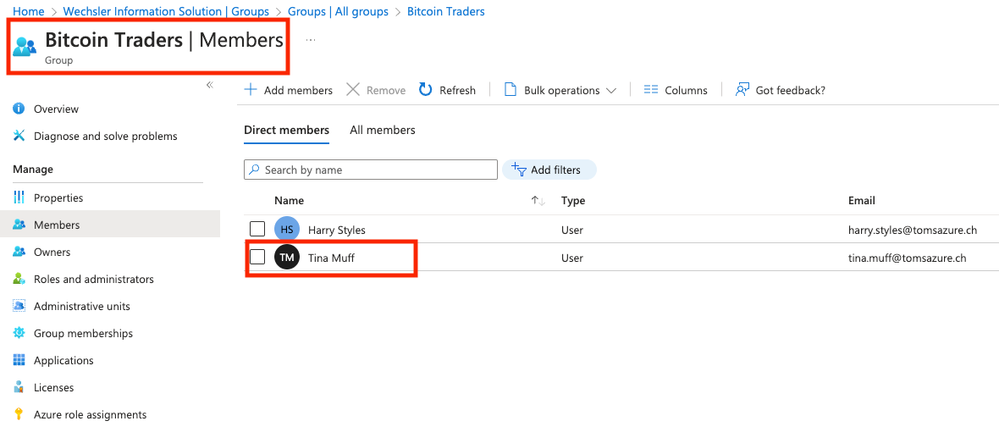The height and width of the screenshot is (428, 999).
Task: Click the Add filters pill button
Action: point(549,169)
